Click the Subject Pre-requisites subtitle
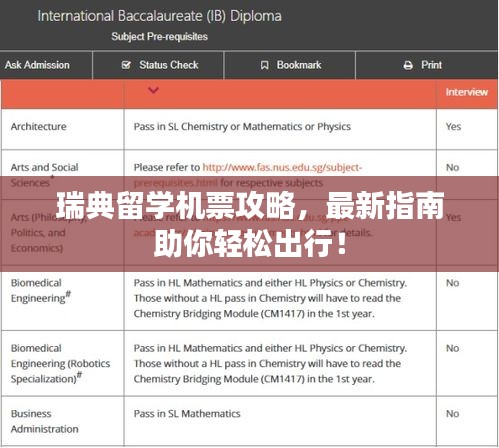 [x=159, y=36]
